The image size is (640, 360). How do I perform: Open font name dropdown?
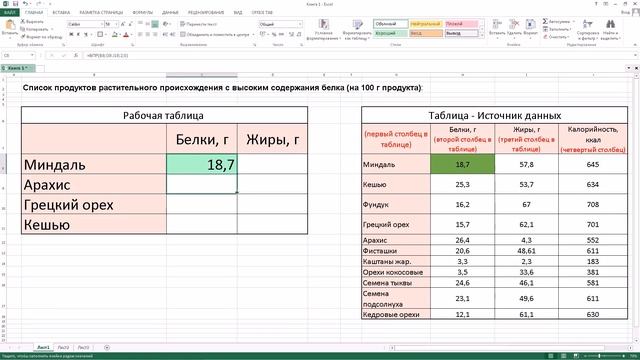(x=101, y=24)
